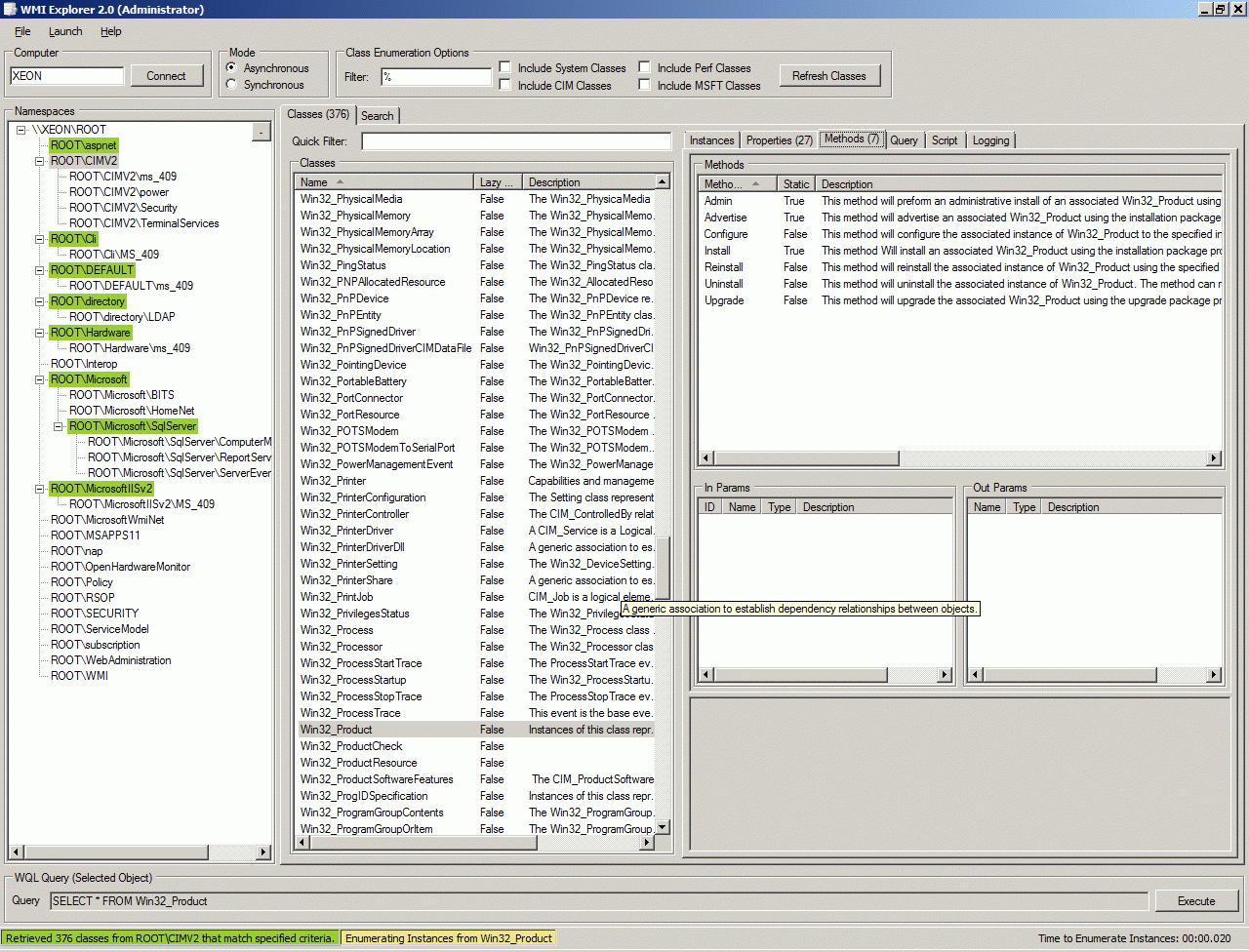Sort classes by the Name column header

(384, 182)
